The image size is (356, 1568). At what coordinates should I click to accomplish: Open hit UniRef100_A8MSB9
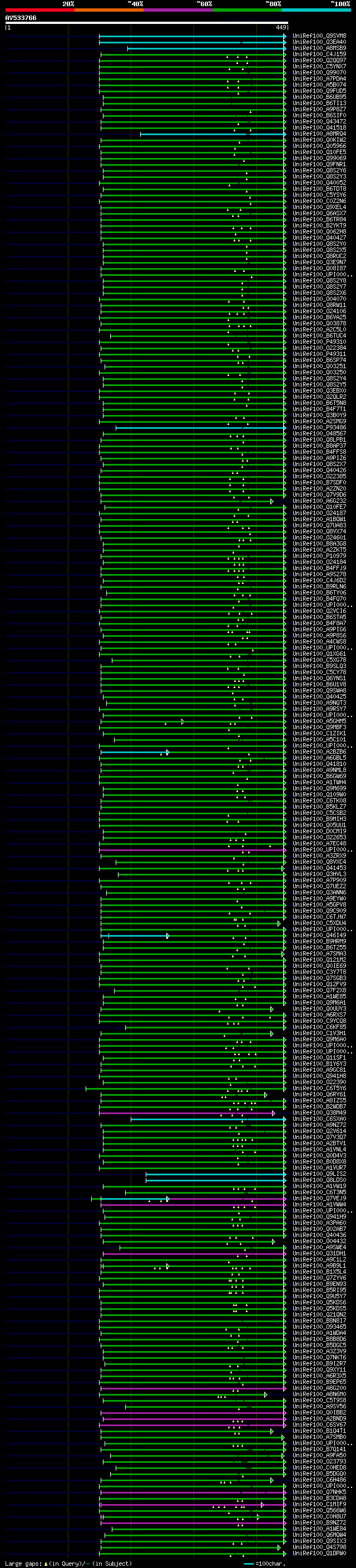click(x=319, y=48)
